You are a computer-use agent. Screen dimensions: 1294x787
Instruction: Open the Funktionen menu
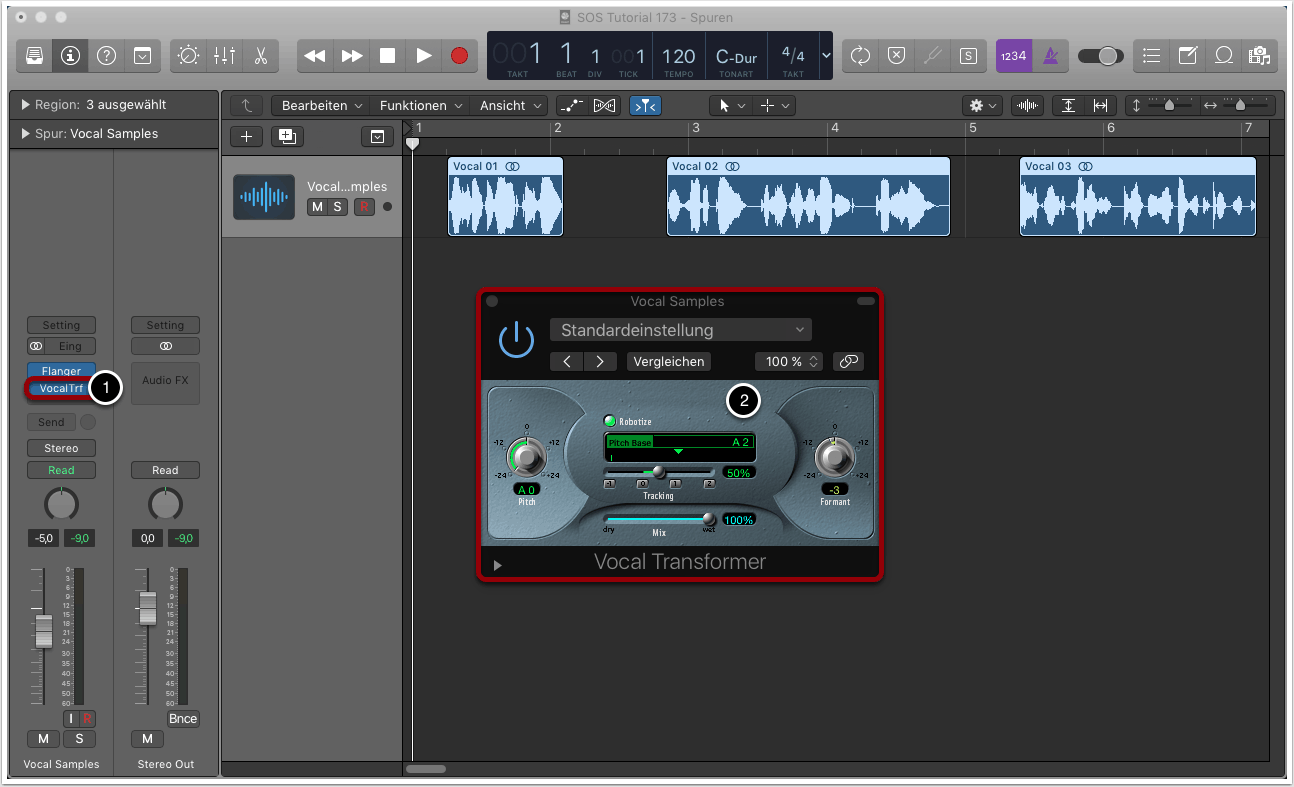[419, 105]
